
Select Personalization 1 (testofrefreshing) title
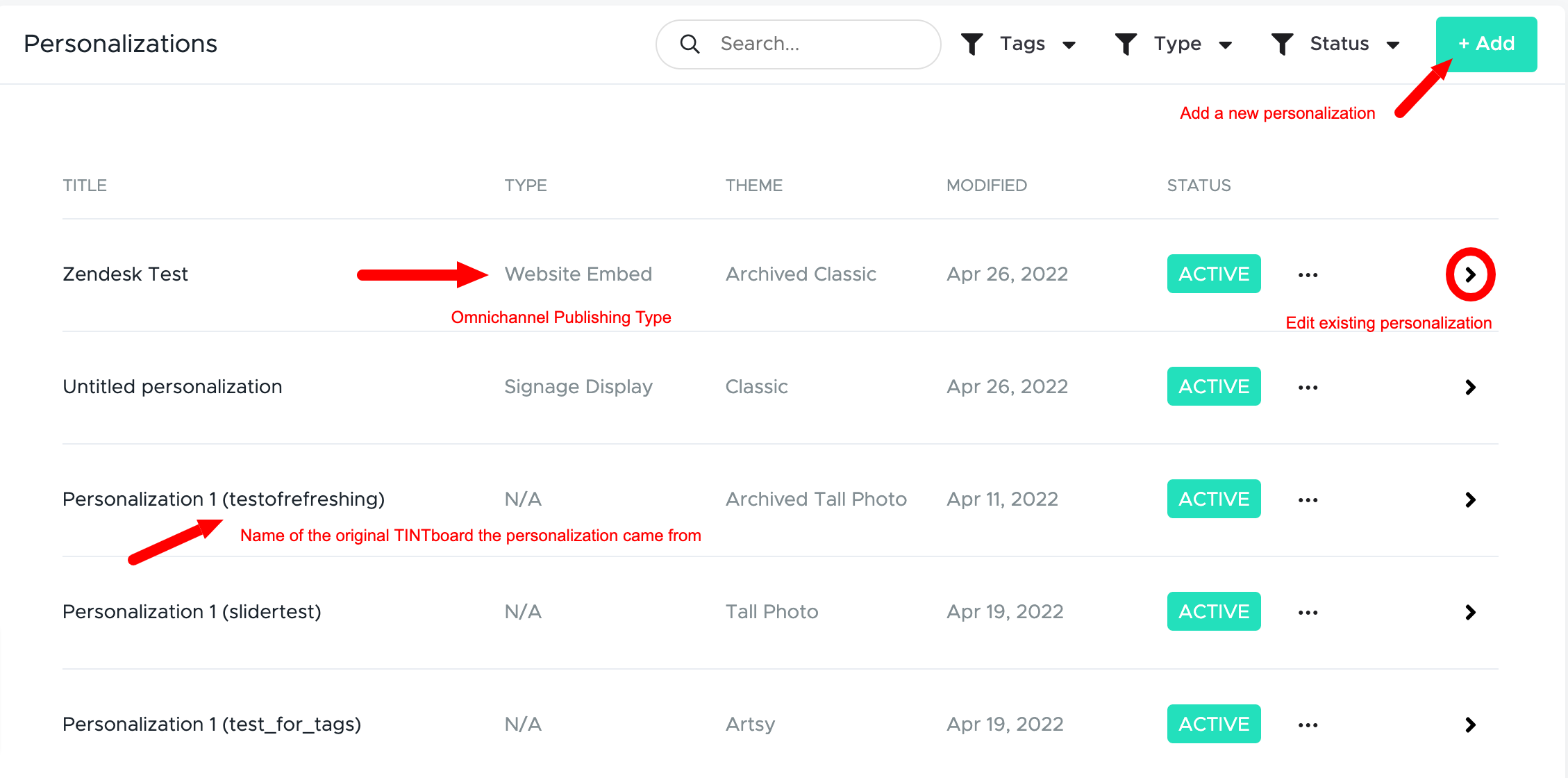pyautogui.click(x=224, y=499)
